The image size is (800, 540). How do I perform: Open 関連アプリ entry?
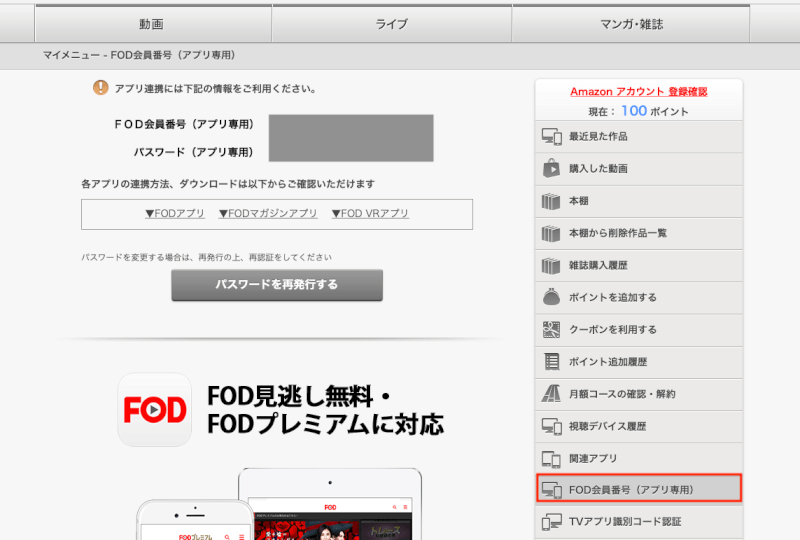click(x=639, y=458)
